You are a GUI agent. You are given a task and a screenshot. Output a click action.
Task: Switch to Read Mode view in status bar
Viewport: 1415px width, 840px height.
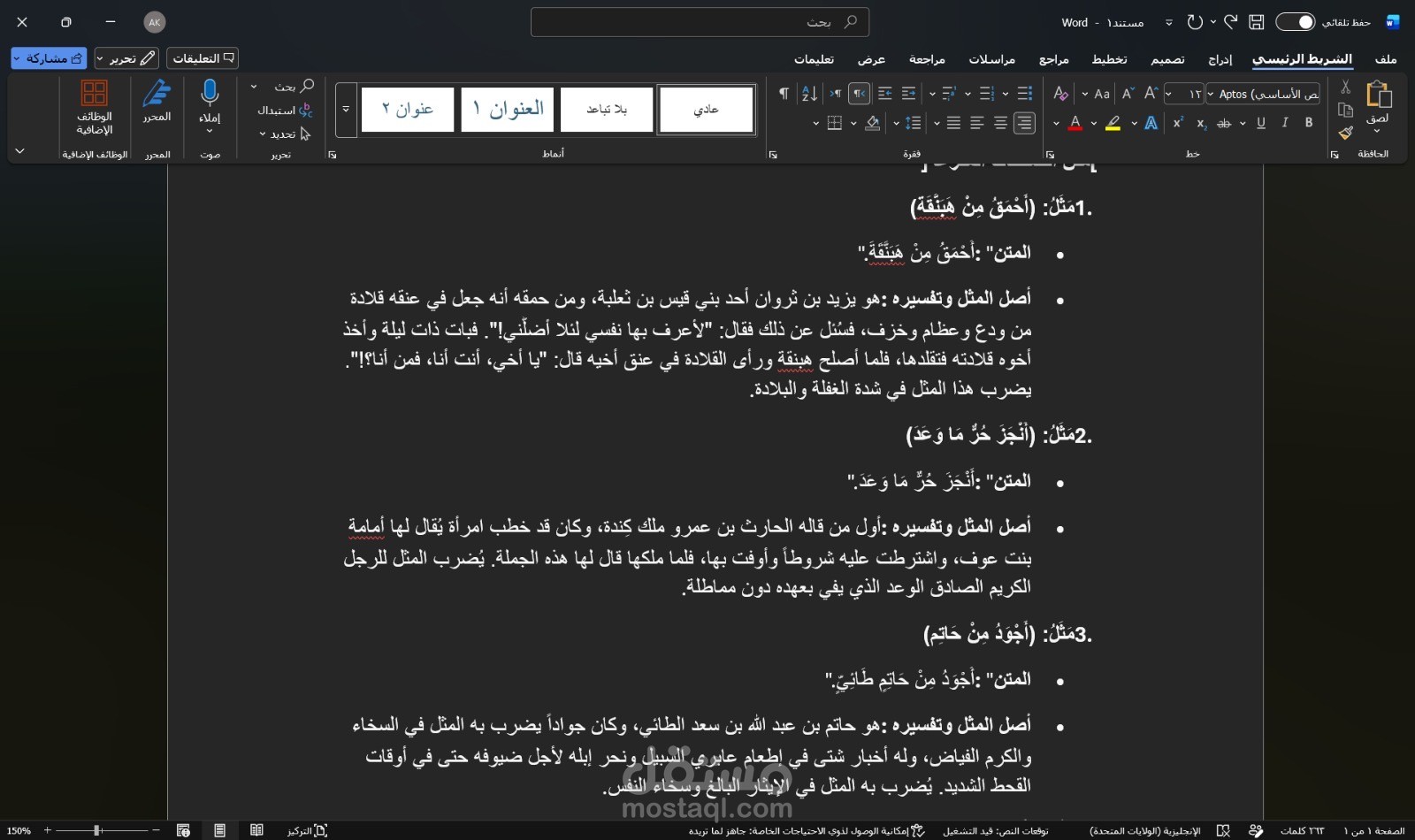pos(256,830)
